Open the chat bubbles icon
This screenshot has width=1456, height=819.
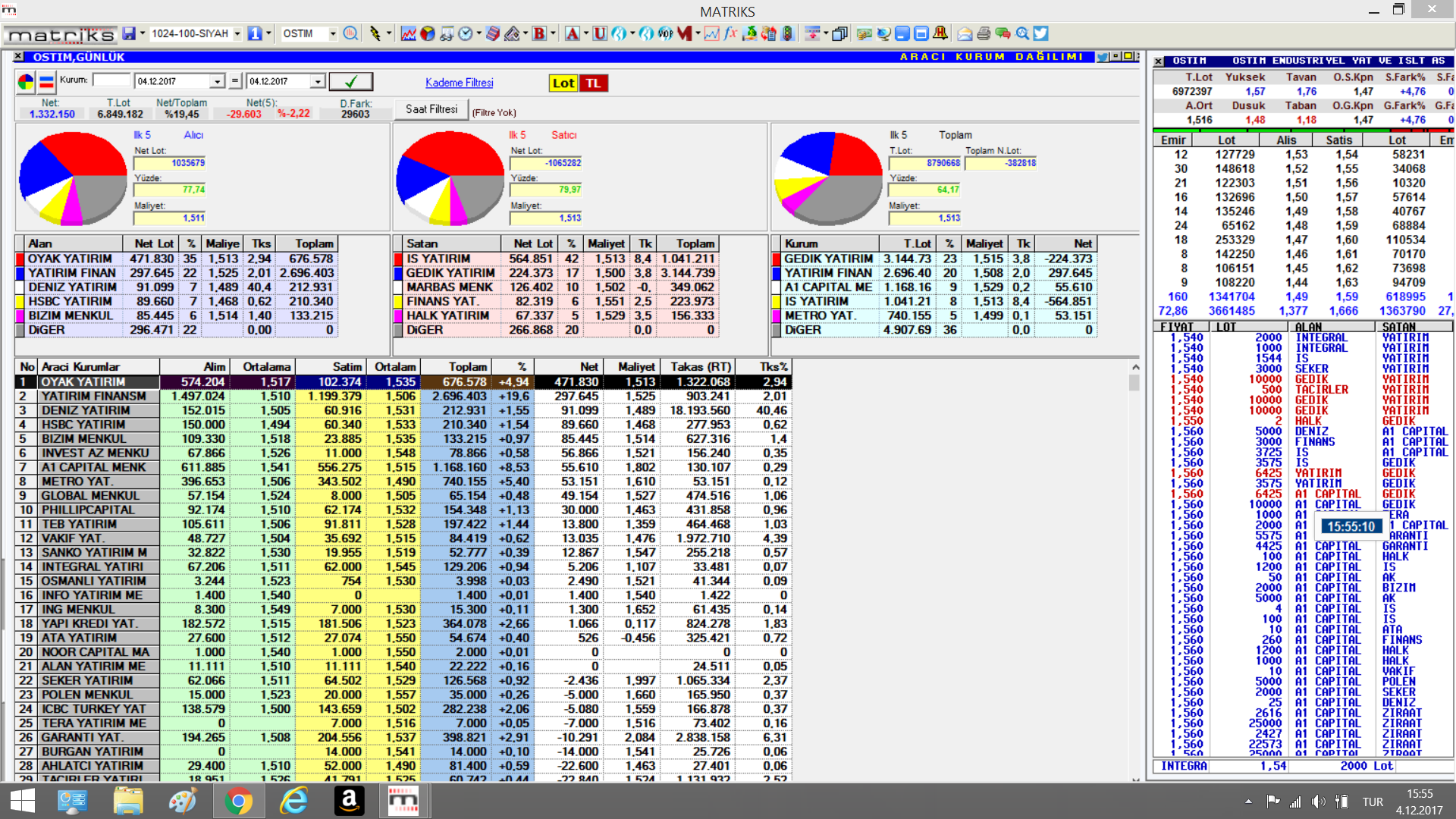click(1003, 33)
